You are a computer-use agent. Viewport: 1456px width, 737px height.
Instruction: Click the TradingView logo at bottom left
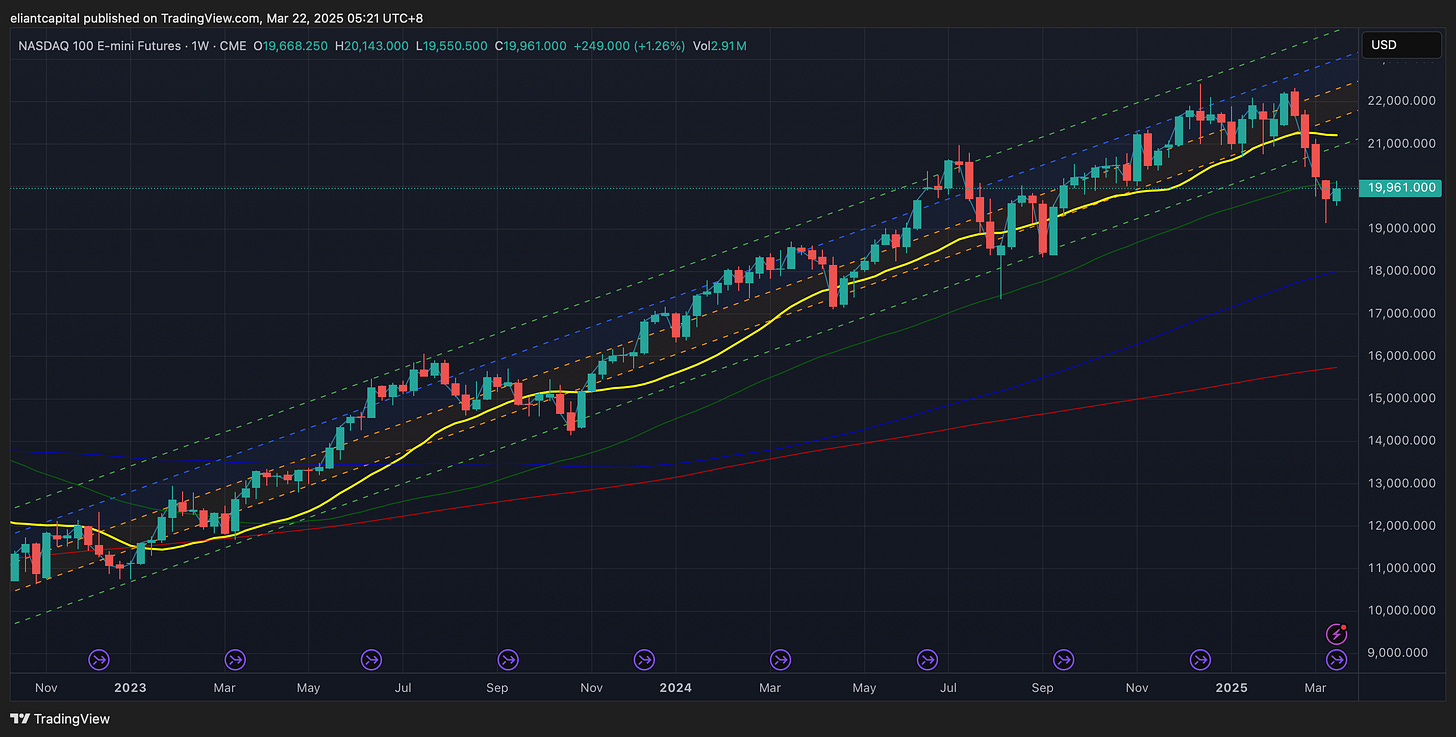tap(60, 718)
